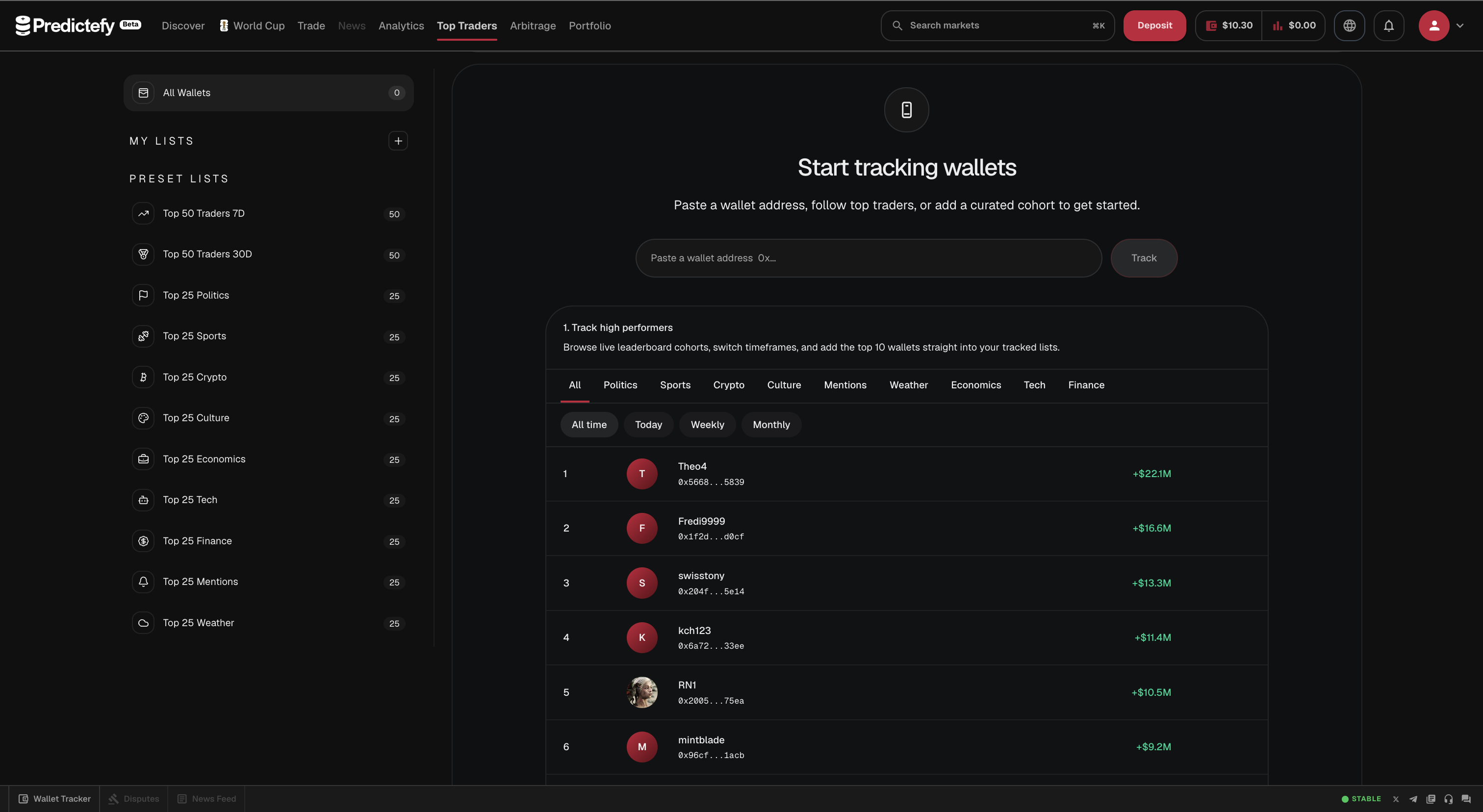Click the globe language icon

click(1349, 25)
